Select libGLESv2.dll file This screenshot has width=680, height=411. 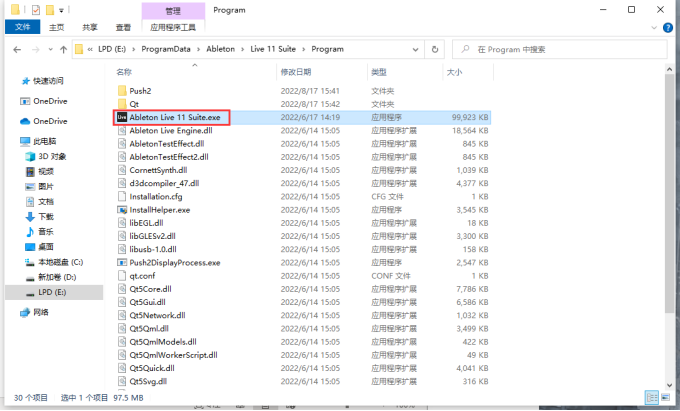[x=152, y=236]
